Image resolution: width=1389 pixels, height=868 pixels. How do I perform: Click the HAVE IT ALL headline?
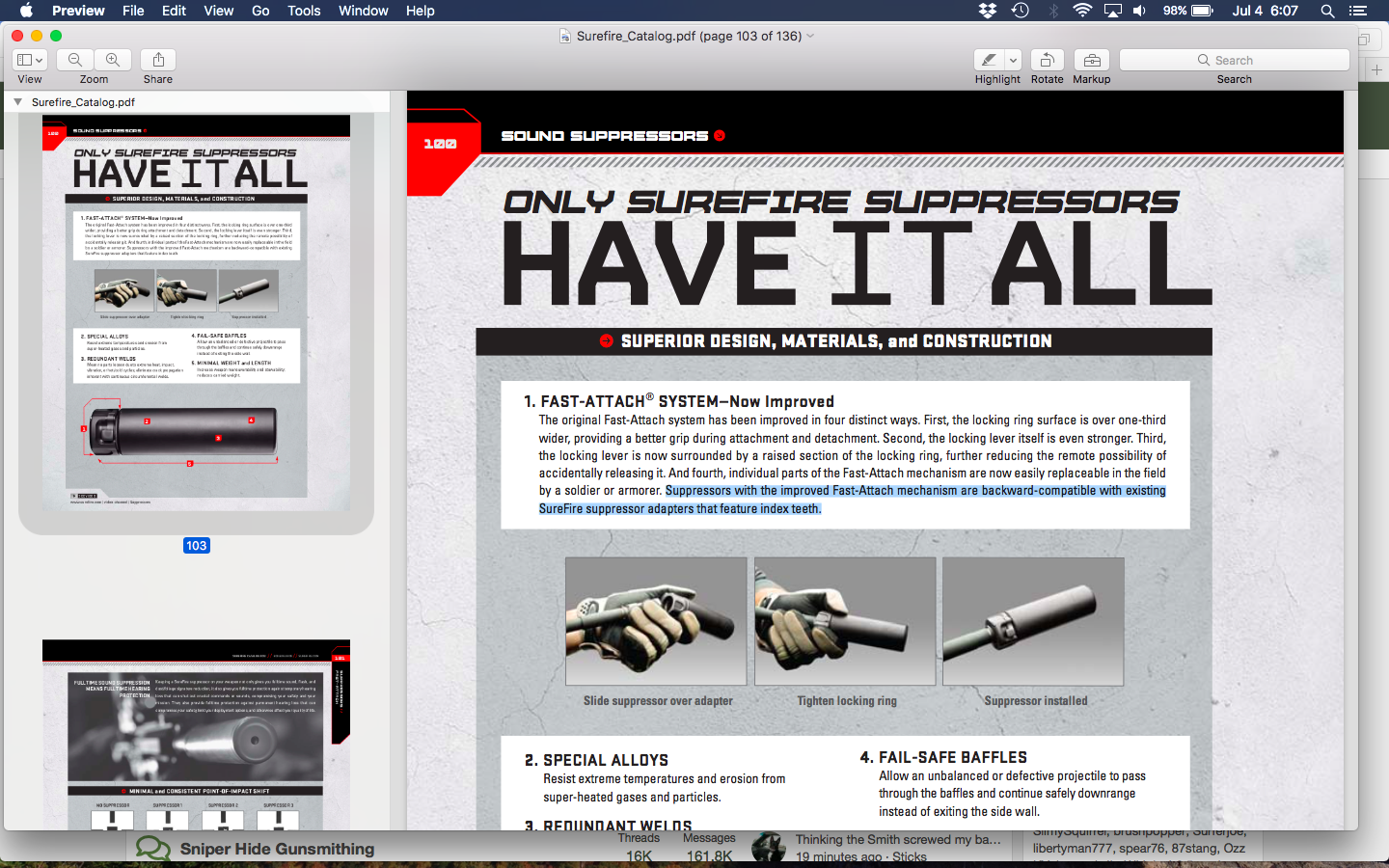point(857,263)
